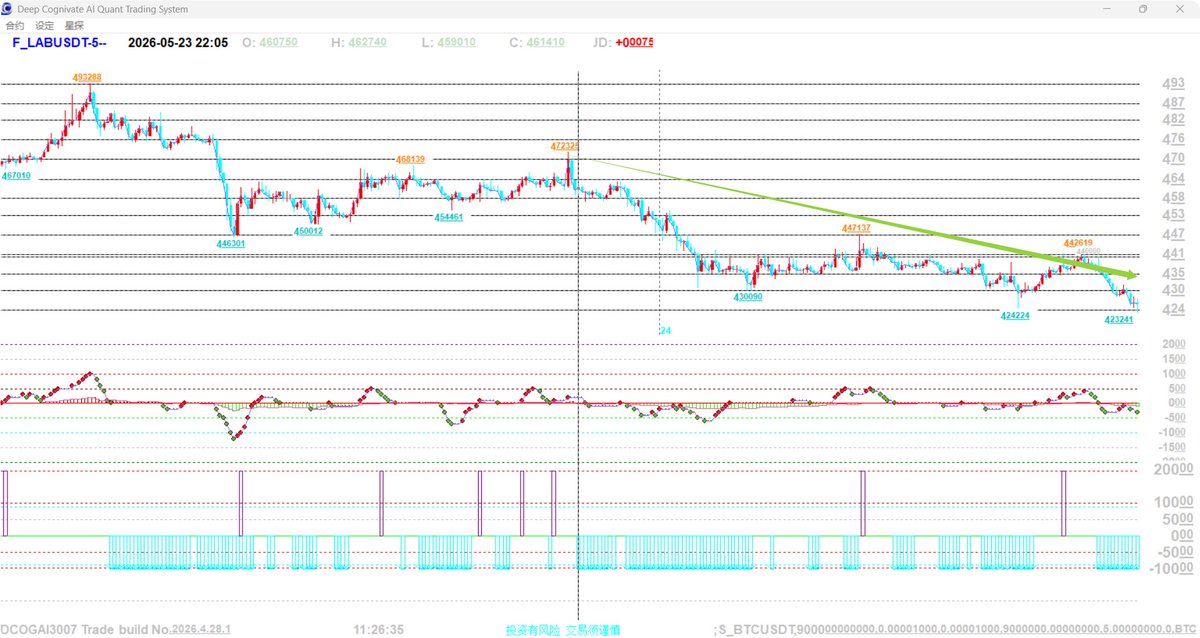The height and width of the screenshot is (638, 1200).
Task: Minimize the trading system window
Action: pos(1105,8)
